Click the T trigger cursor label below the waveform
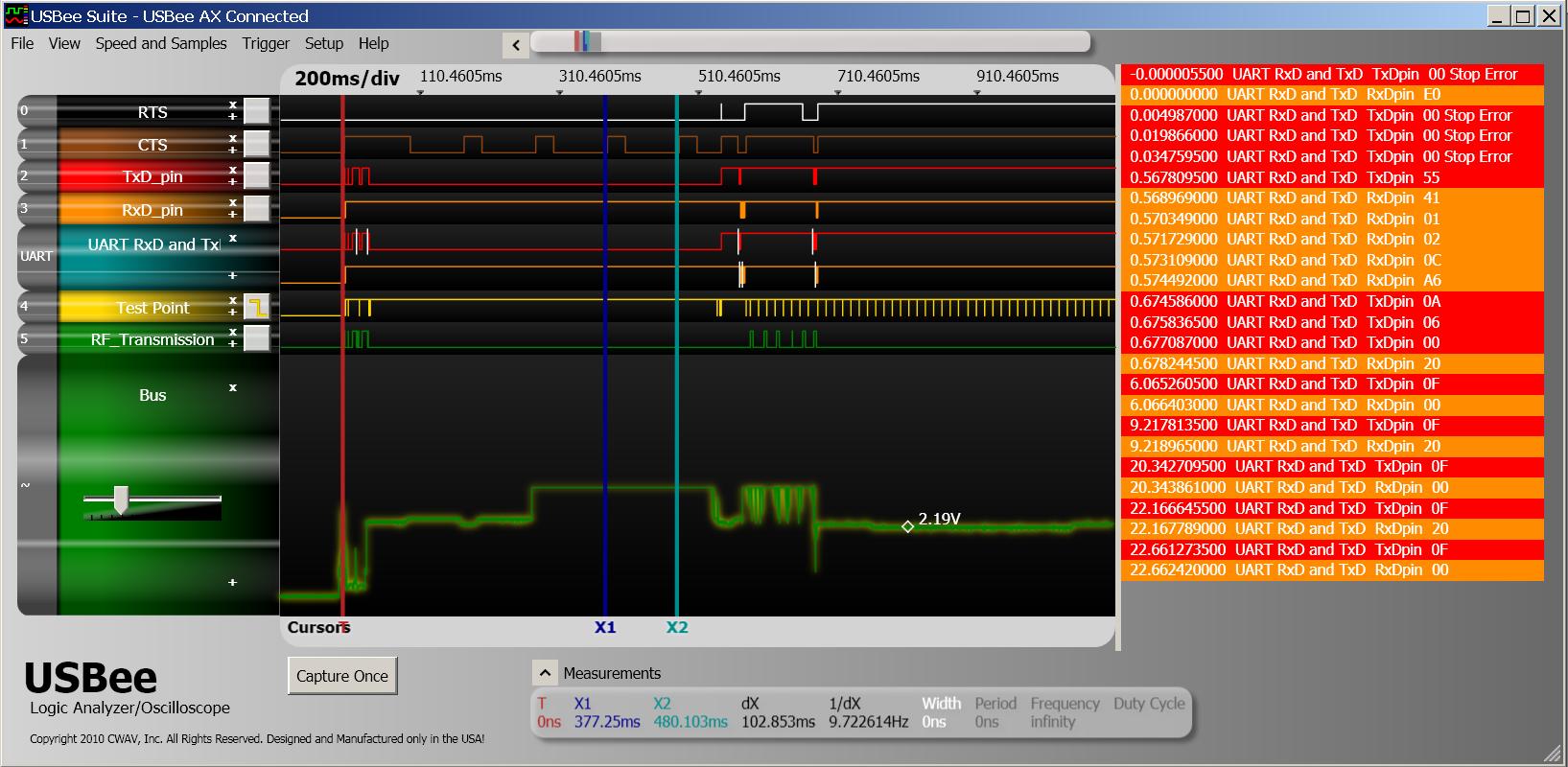The image size is (1568, 767). click(343, 627)
